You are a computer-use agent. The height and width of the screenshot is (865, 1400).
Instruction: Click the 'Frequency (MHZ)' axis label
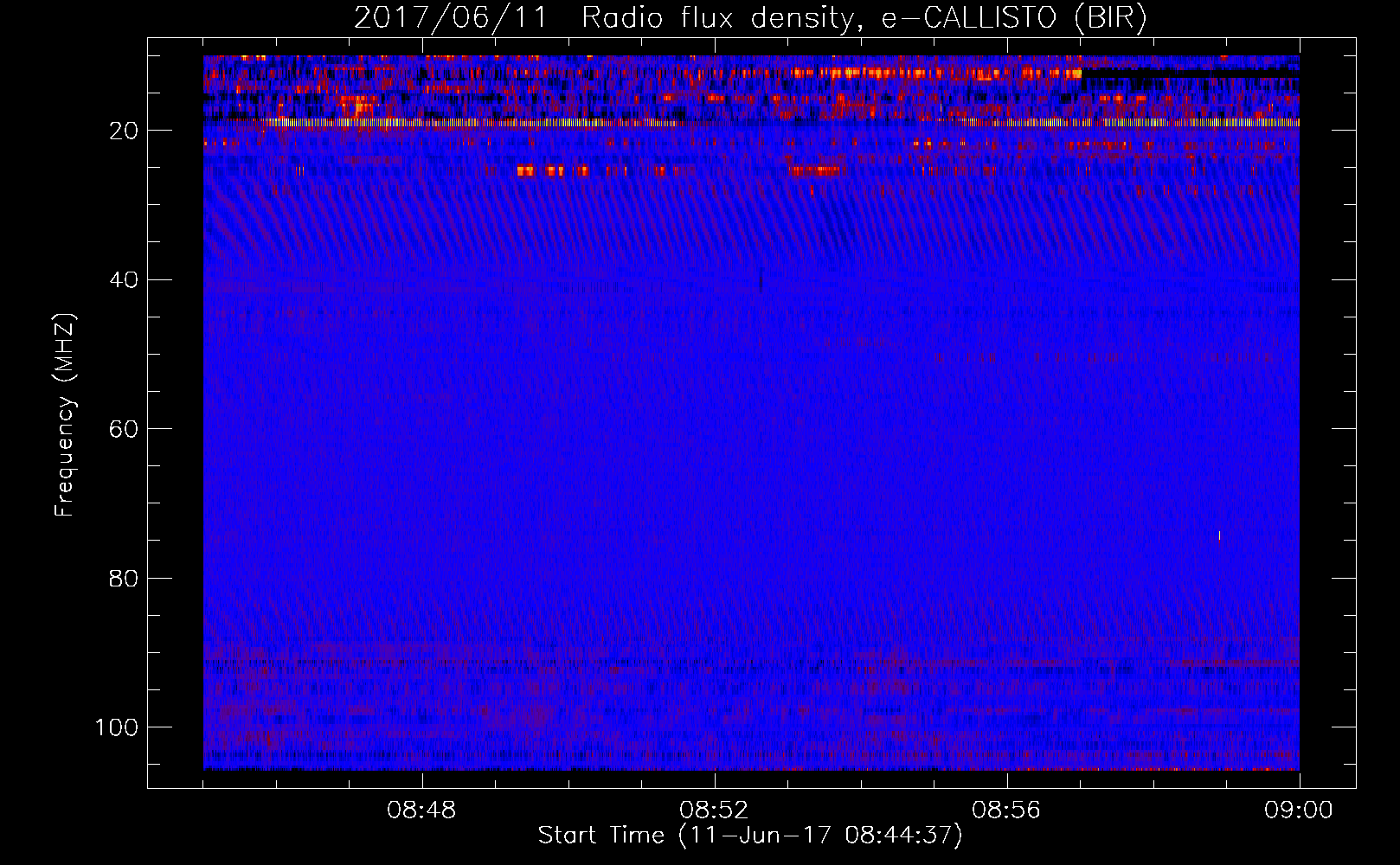coord(65,414)
